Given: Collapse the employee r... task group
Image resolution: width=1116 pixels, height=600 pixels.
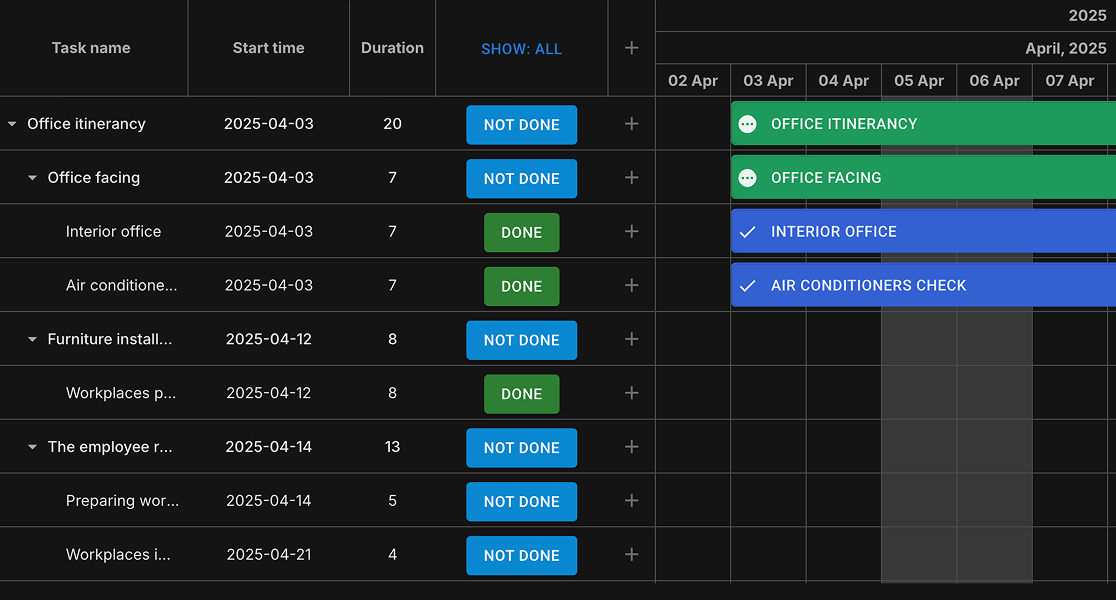Looking at the screenshot, I should (x=33, y=448).
